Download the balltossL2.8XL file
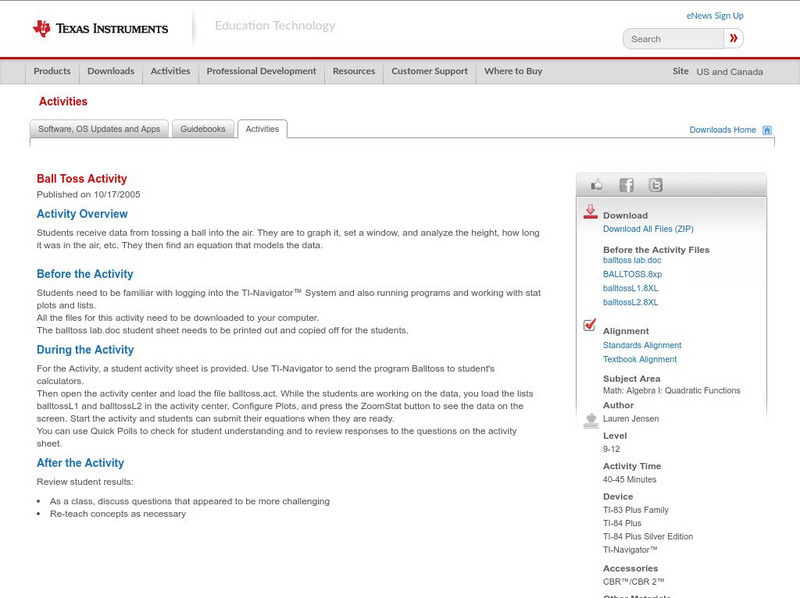Viewport: 800px width, 598px height. (x=630, y=303)
